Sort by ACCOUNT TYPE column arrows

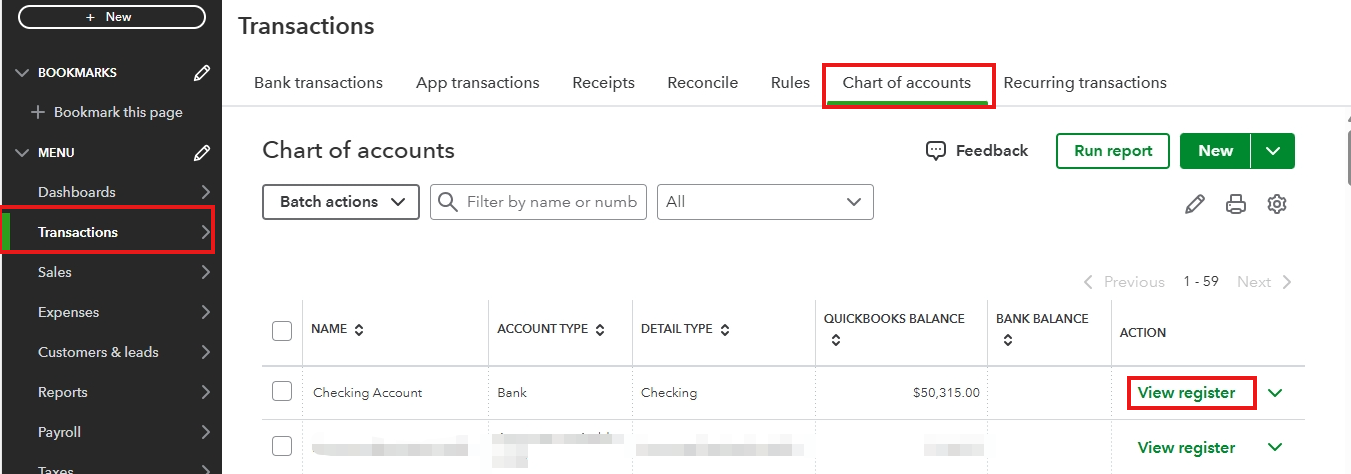coord(600,329)
